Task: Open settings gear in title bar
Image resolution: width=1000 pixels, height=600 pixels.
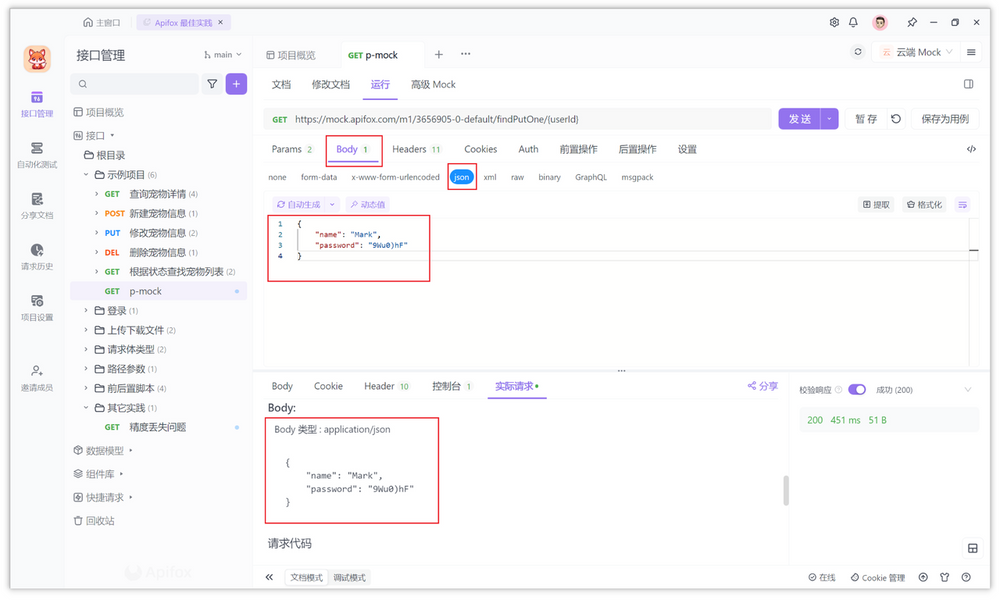Action: 835,22
